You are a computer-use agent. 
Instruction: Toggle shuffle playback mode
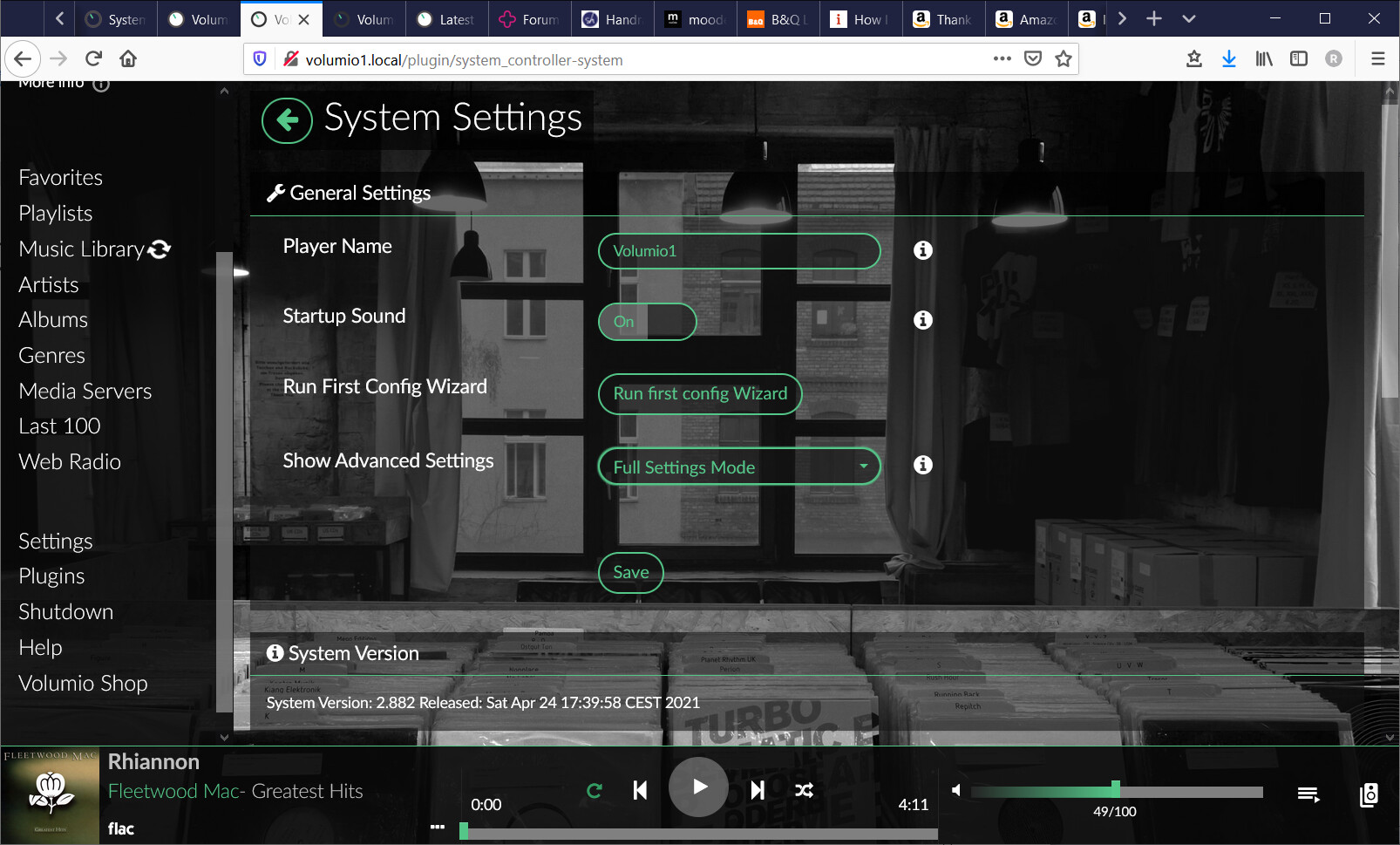coord(804,790)
